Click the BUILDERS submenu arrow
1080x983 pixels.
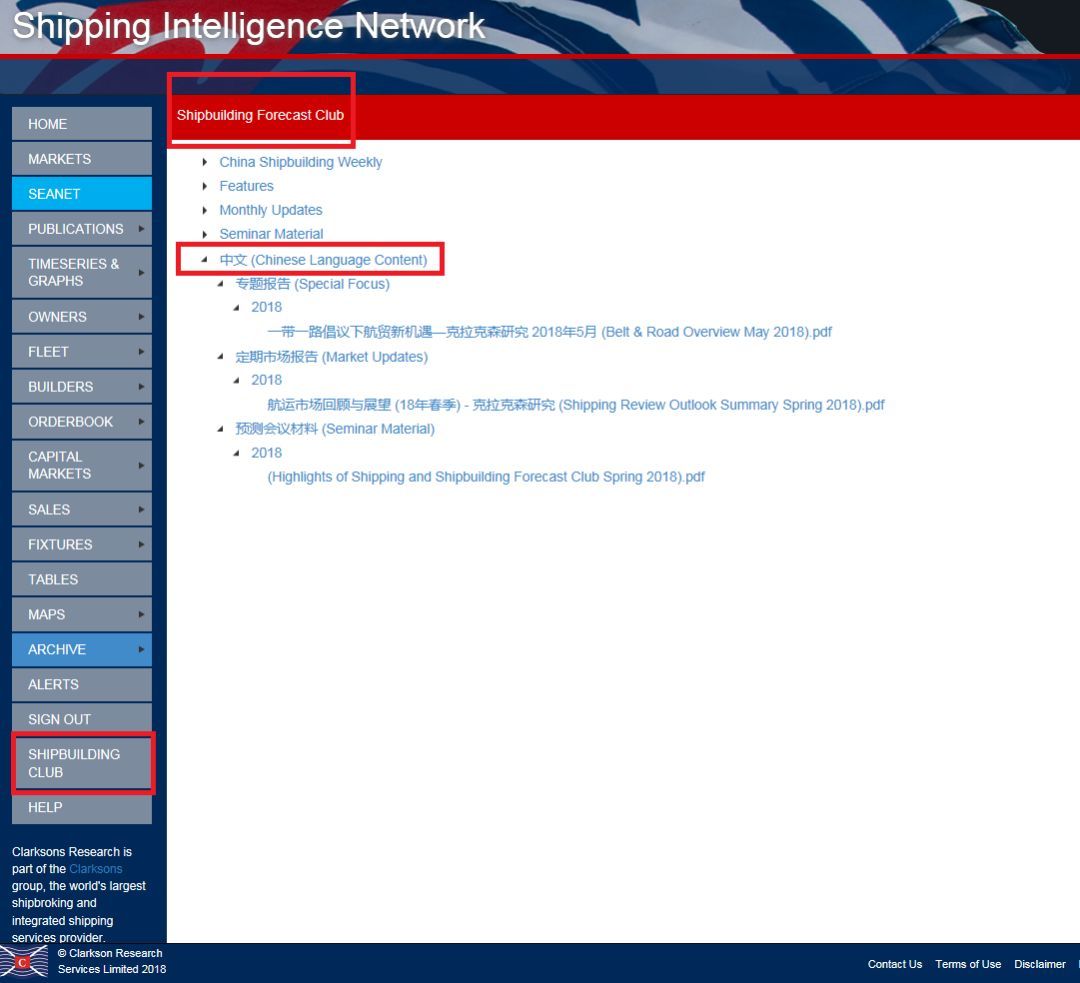coord(141,387)
